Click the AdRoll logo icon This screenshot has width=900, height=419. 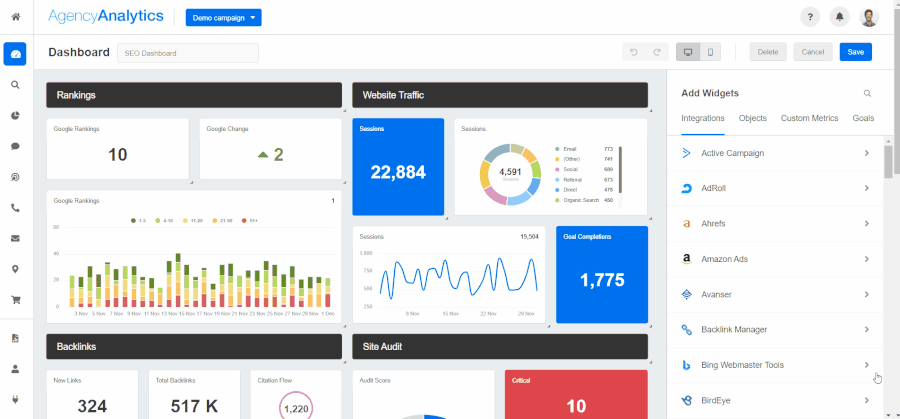686,188
